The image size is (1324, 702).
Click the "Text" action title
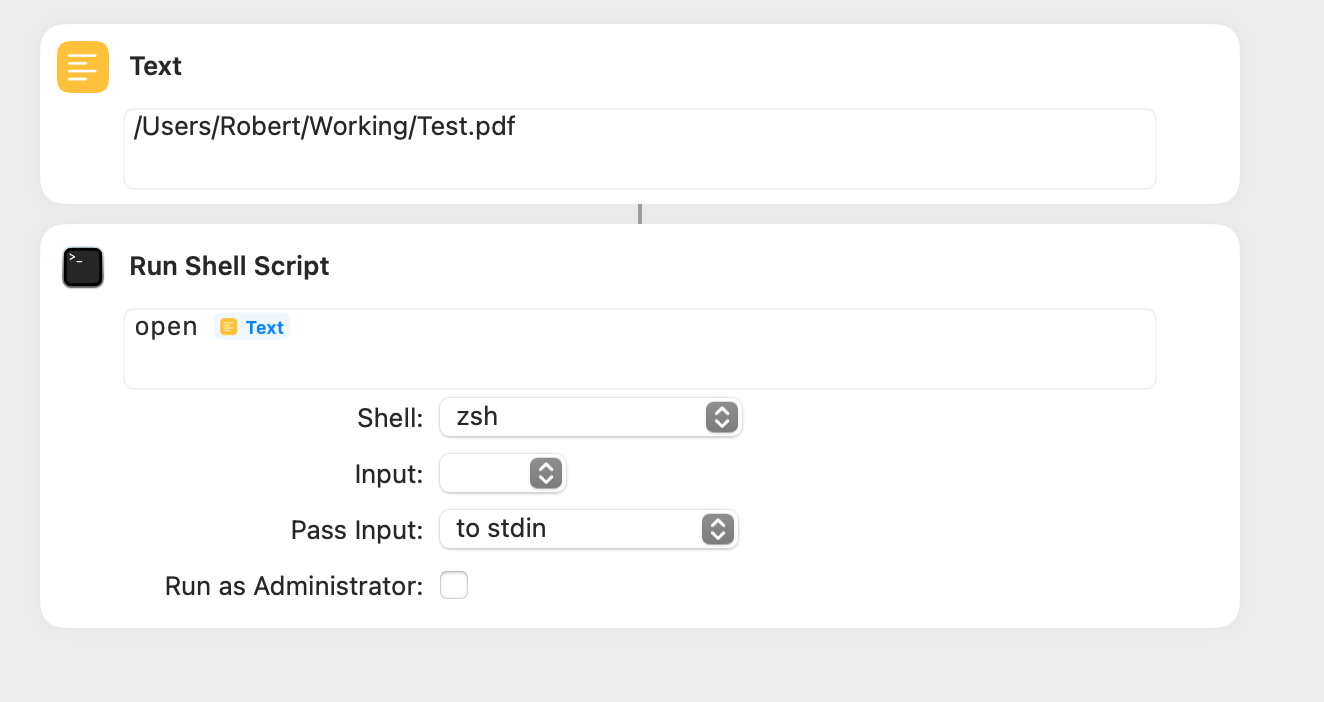click(x=155, y=67)
